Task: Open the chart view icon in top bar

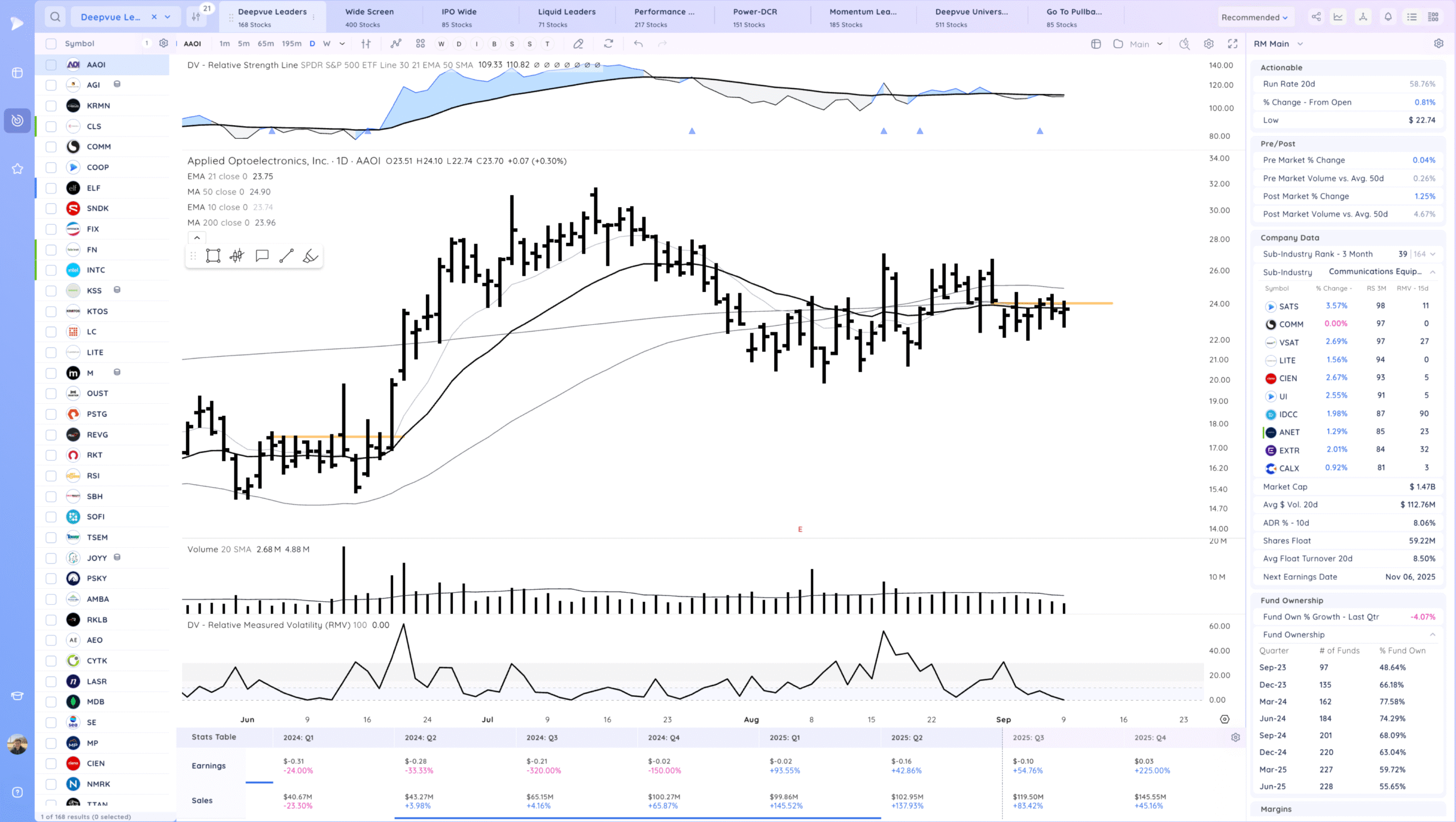Action: click(1338, 17)
